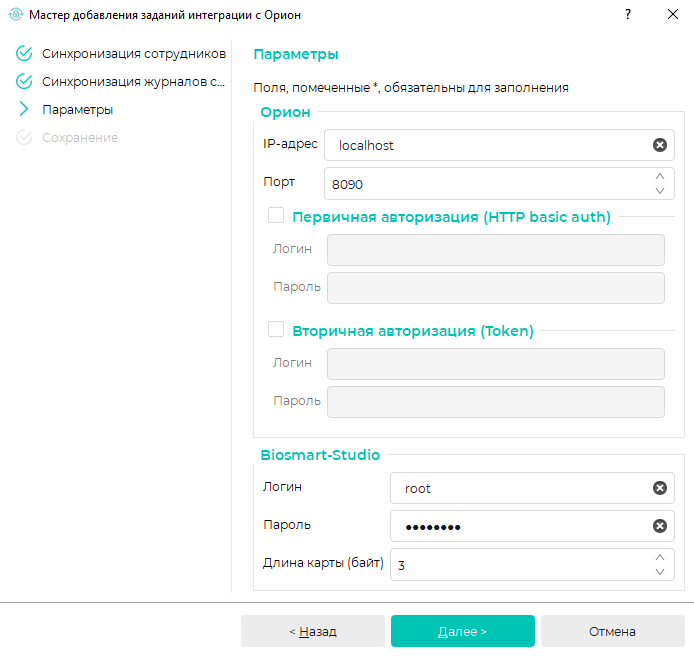
Task: Click the Длина карты (байт) label
Action: pyautogui.click(x=323, y=563)
